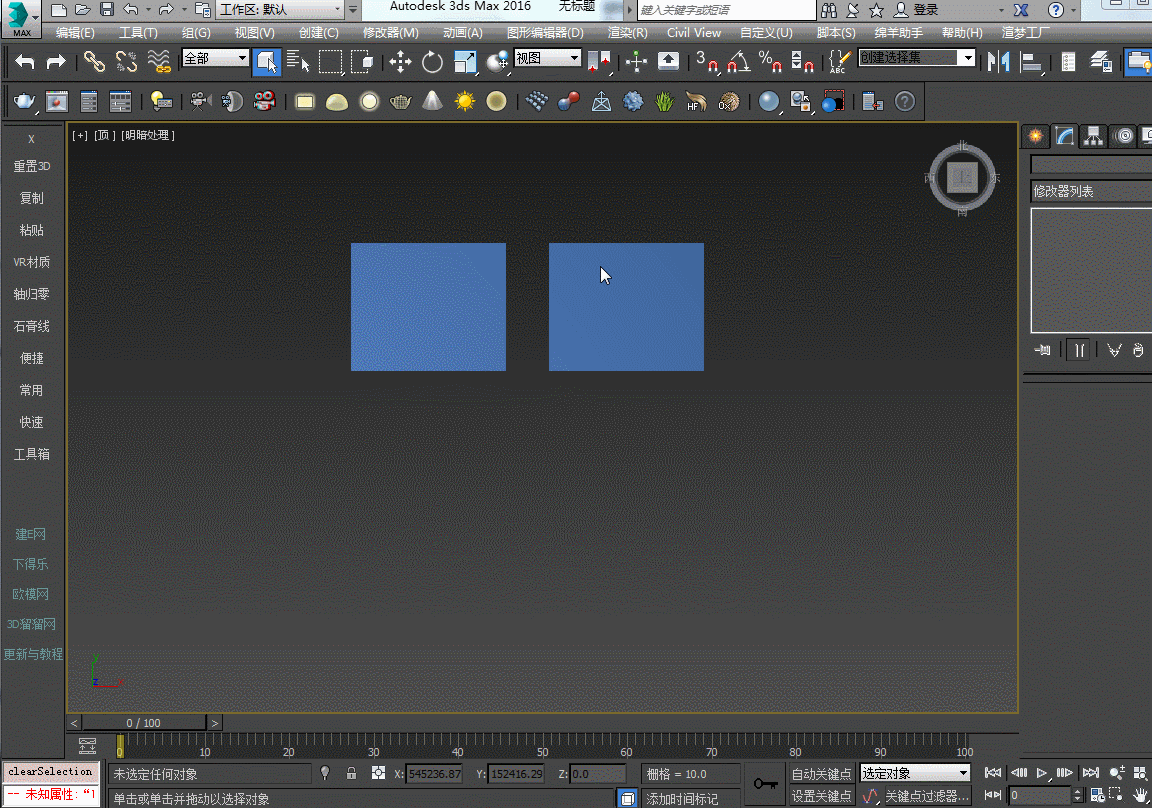This screenshot has height=808, width=1152.
Task: Toggle the selection lock padlock
Action: (351, 773)
